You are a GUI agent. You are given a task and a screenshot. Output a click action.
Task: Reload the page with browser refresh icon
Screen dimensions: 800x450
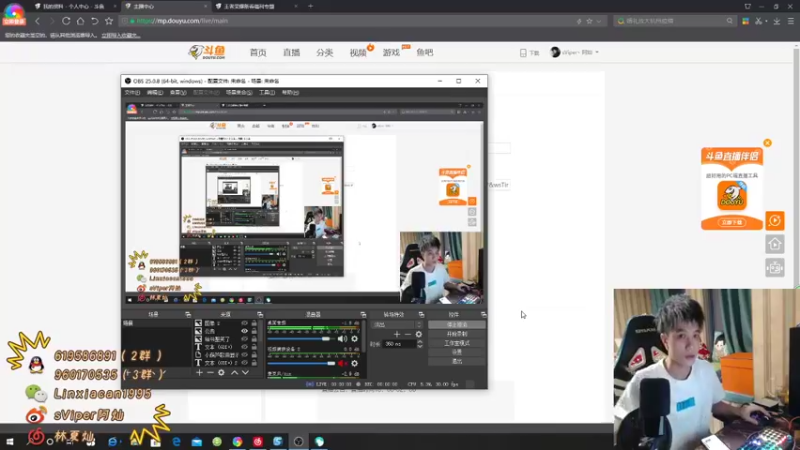click(66, 21)
